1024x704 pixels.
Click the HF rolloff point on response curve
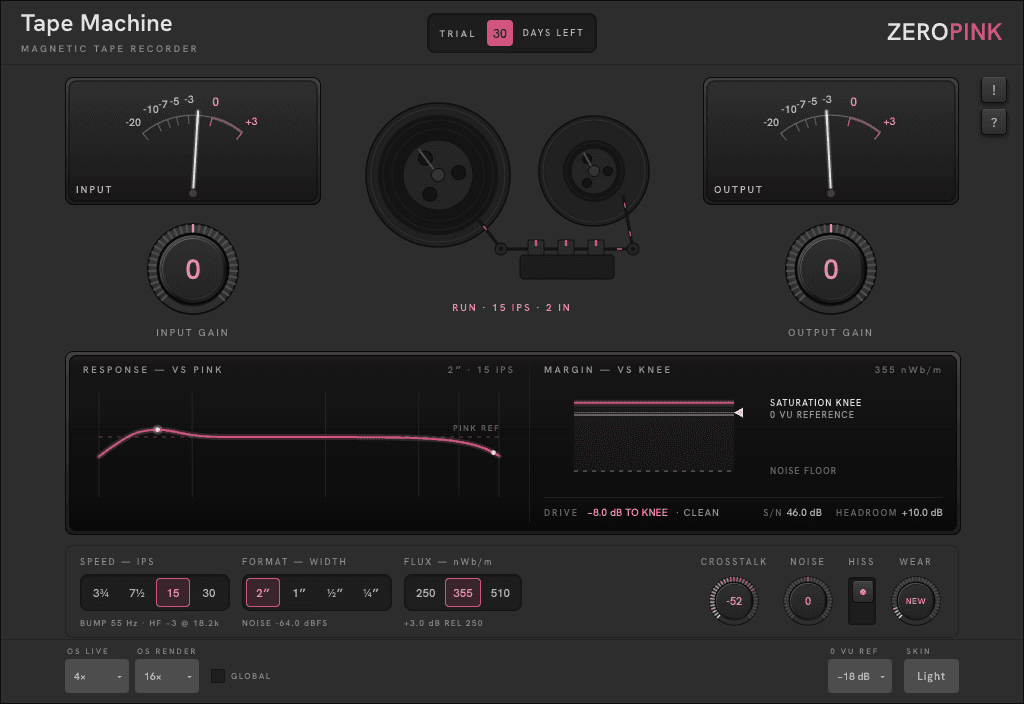coord(494,452)
